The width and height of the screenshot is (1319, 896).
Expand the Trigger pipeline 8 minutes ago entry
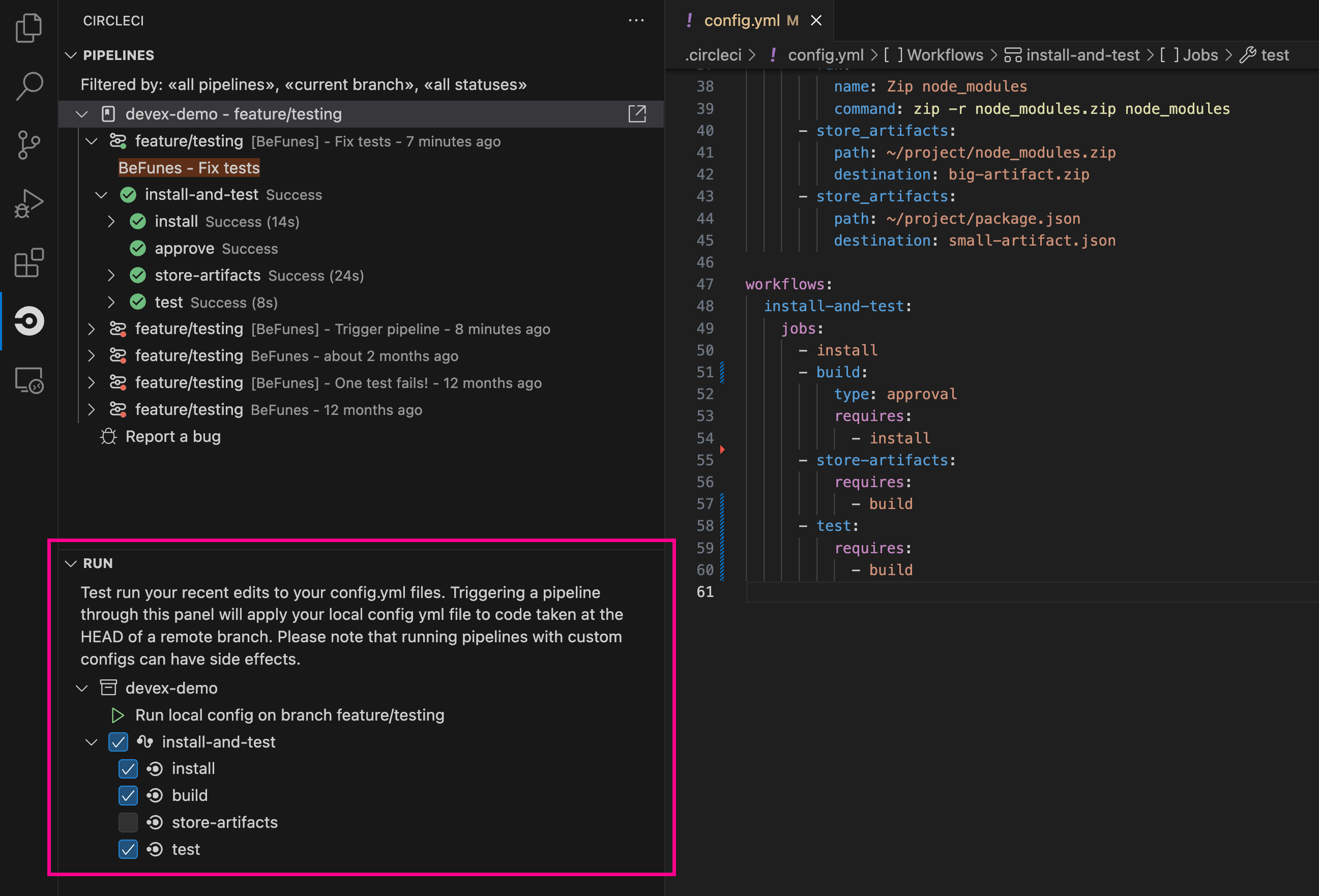(x=92, y=328)
